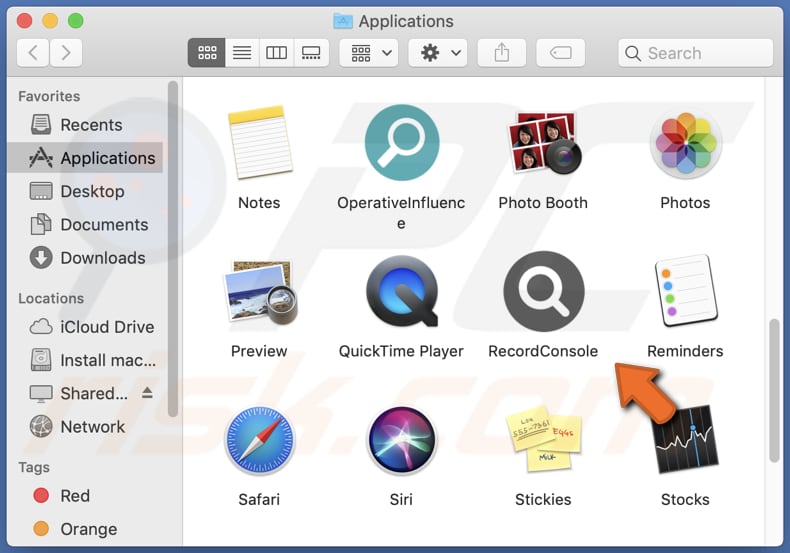Select the Red tag
The image size is (790, 553).
pyautogui.click(x=84, y=496)
